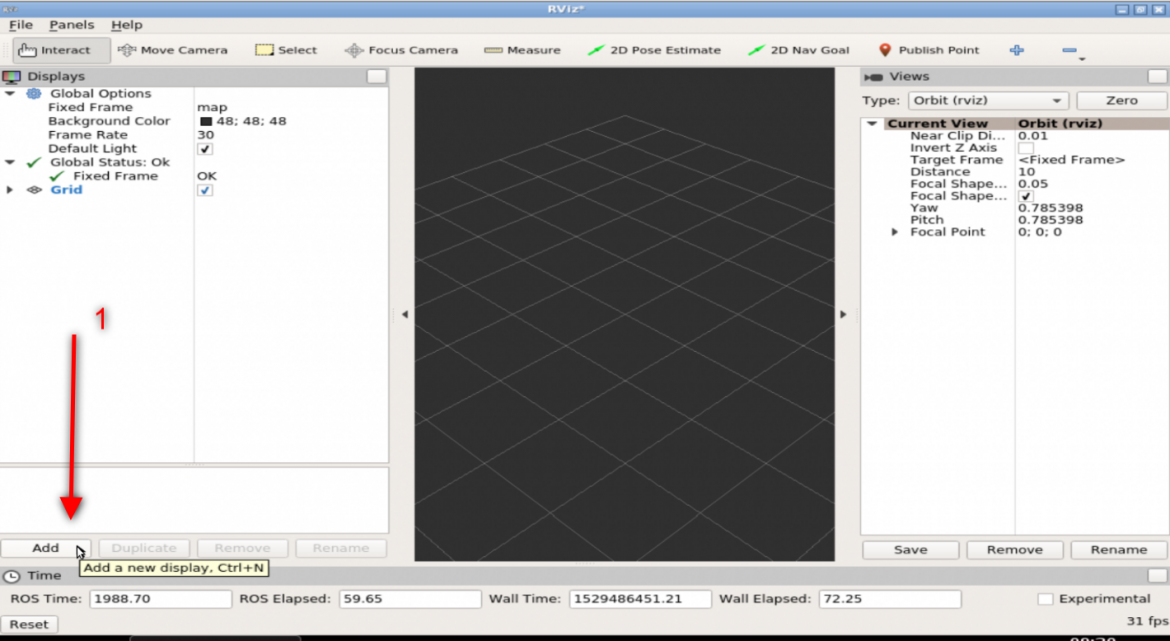
Task: Click the Yaw value 0.785398
Action: pyautogui.click(x=1050, y=208)
